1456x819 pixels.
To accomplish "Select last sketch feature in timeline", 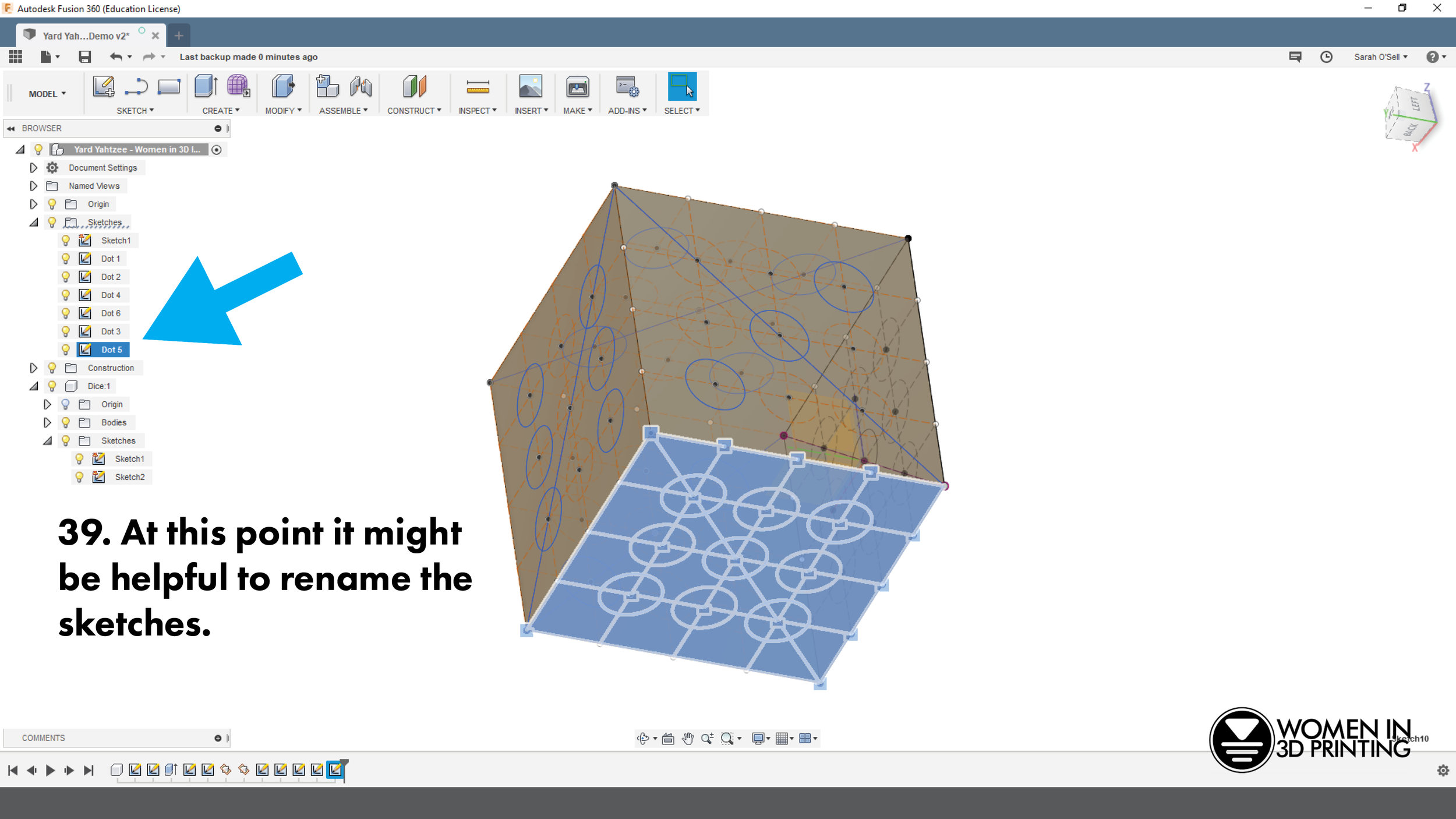I will click(335, 769).
